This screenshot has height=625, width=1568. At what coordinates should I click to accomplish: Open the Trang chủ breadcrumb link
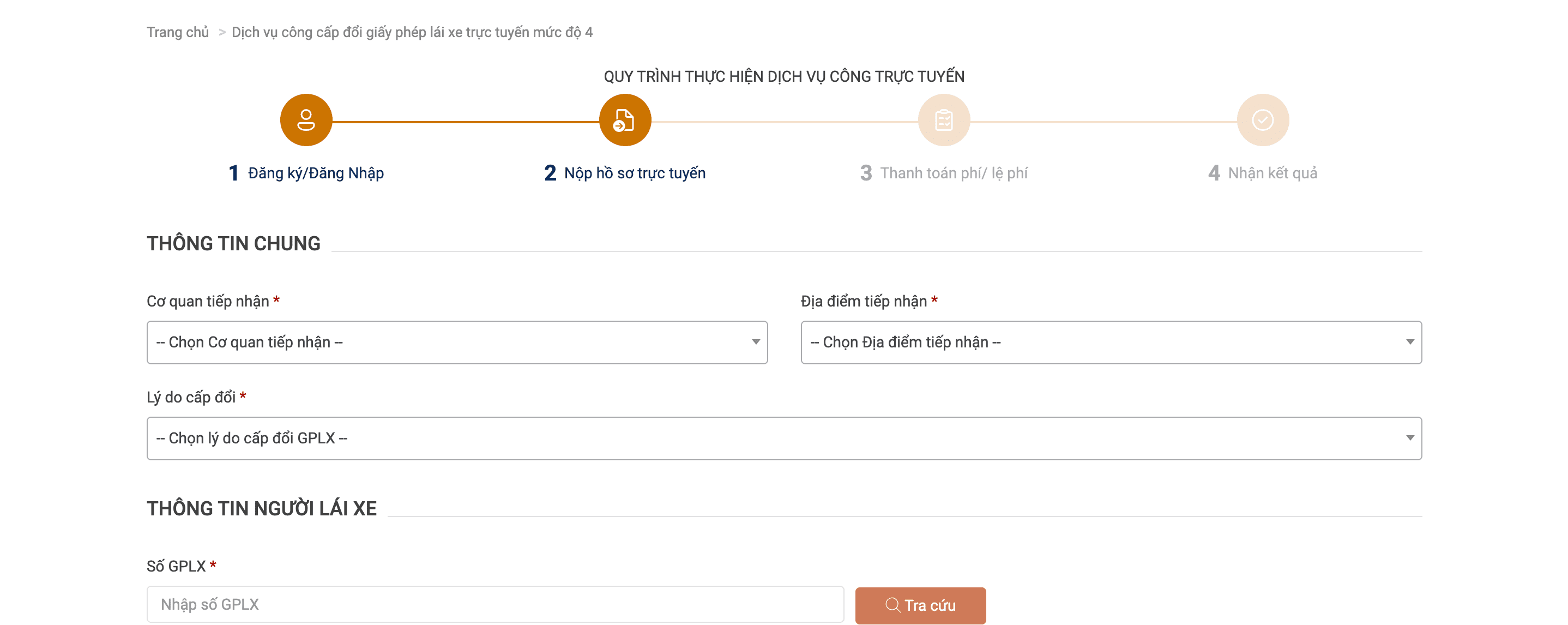click(x=177, y=31)
